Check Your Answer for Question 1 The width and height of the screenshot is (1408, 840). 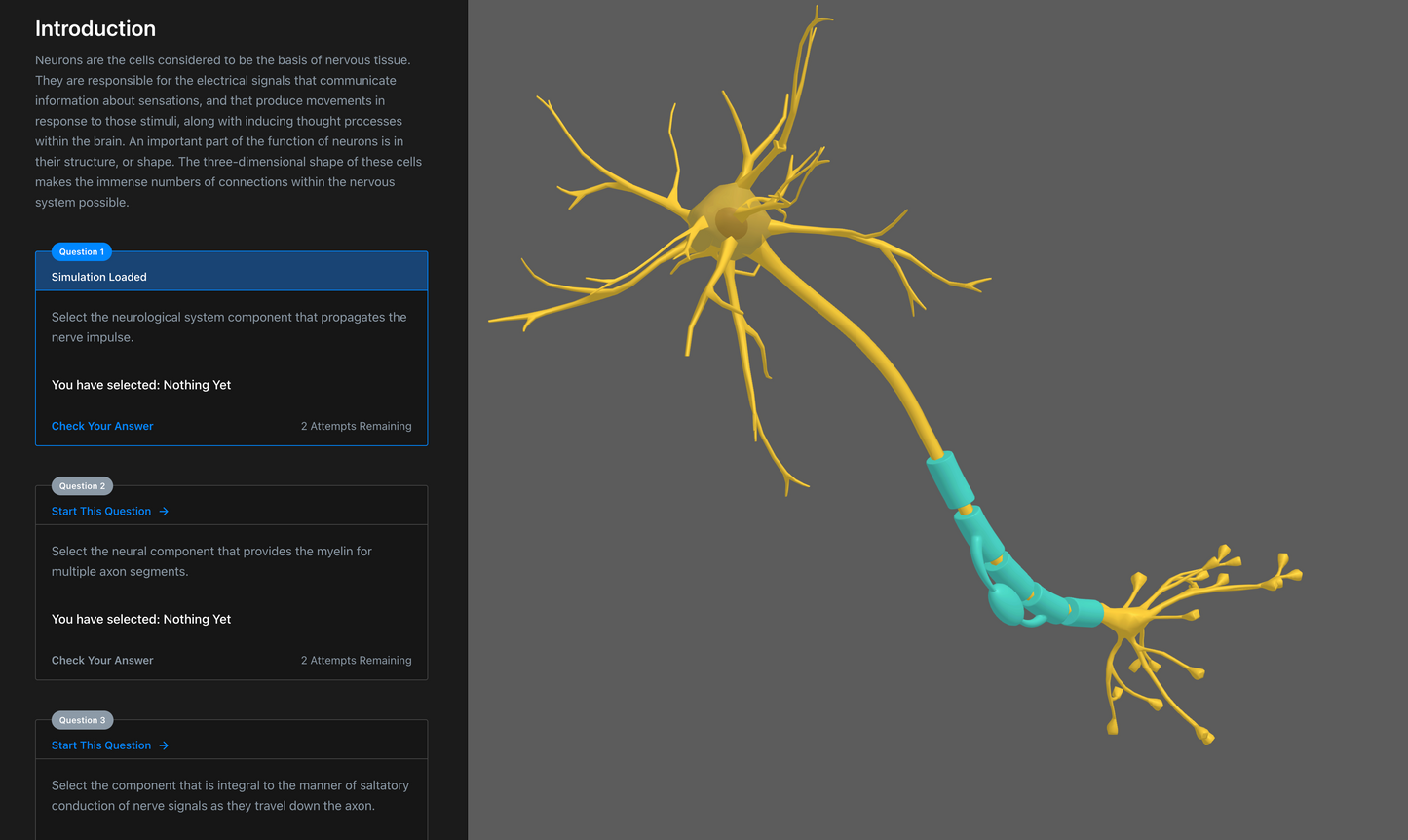pos(102,426)
